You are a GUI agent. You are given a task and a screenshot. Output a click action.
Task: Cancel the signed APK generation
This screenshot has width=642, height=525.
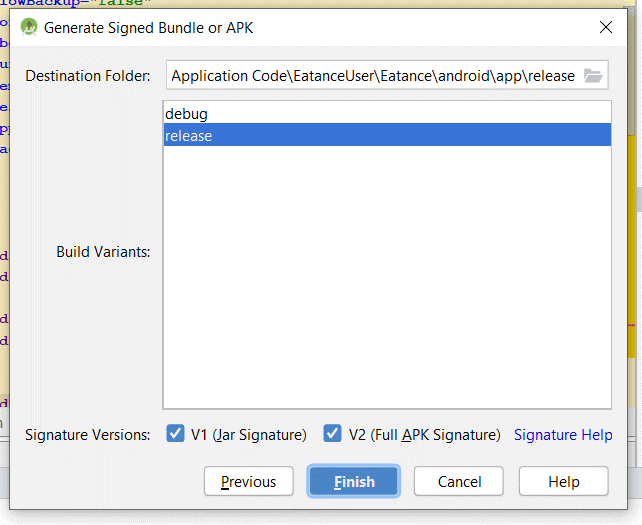459,481
